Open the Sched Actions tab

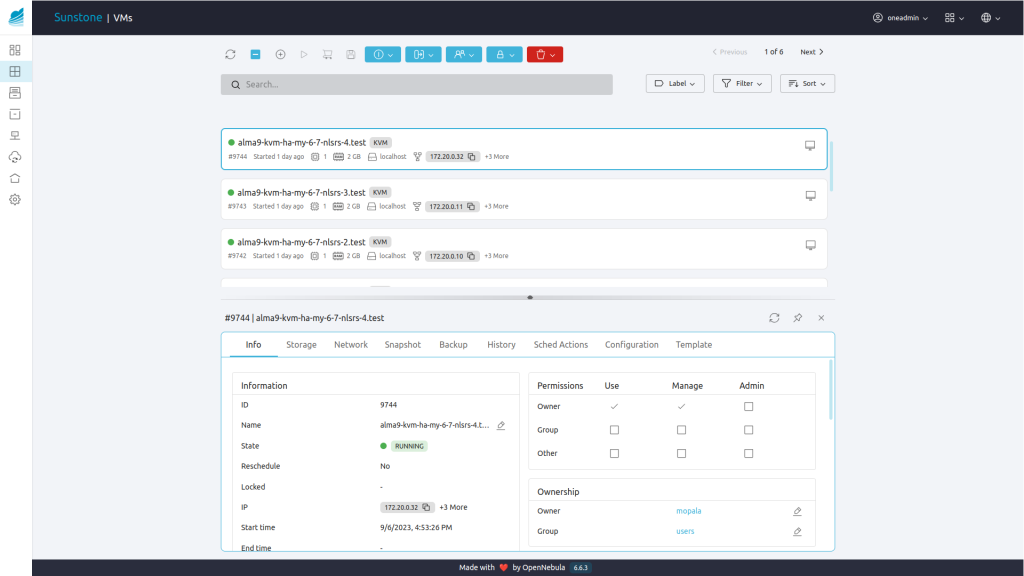[x=560, y=344]
